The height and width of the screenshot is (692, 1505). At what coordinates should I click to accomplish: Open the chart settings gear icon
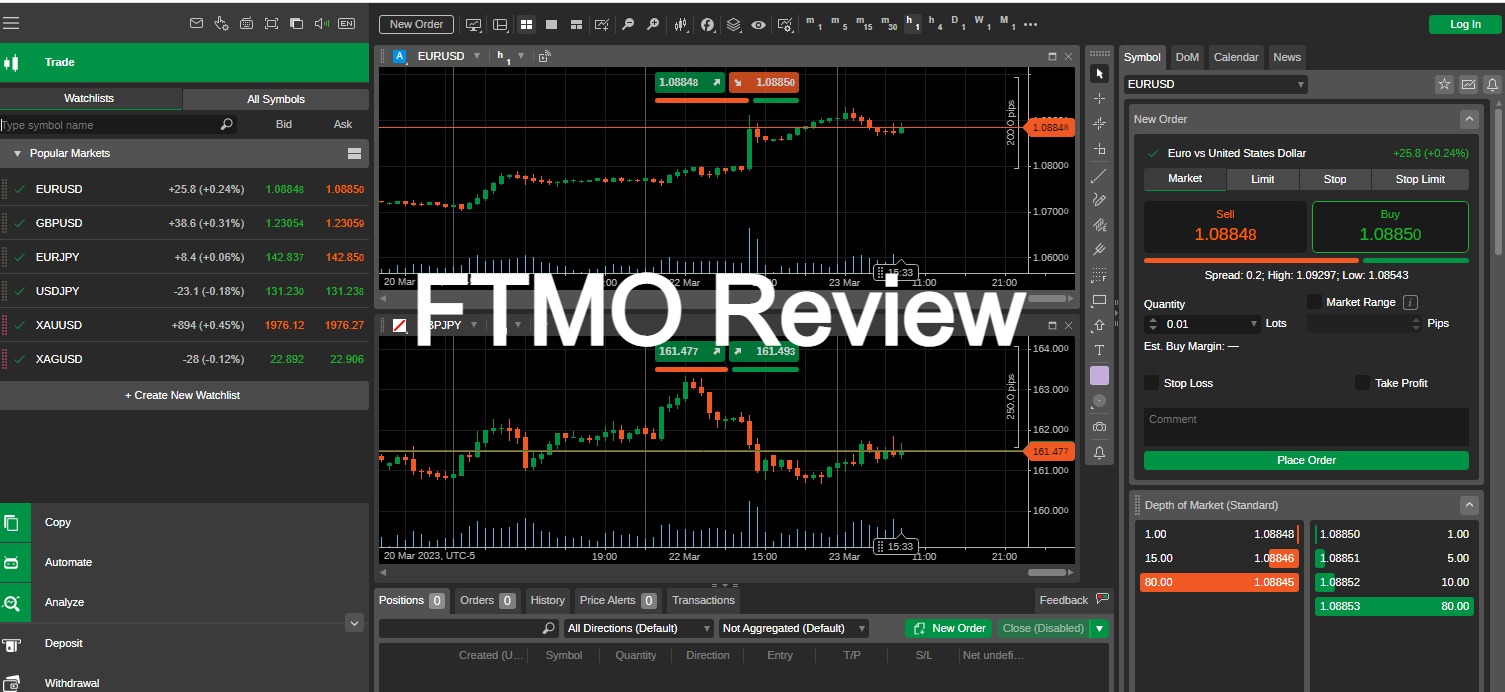786,24
